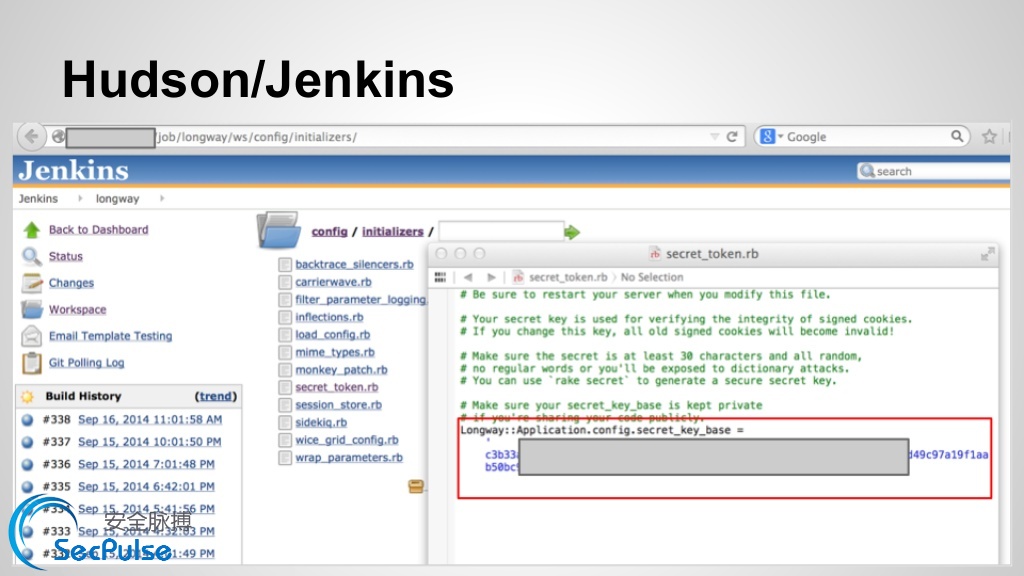Expand the chevron after Jenkins breadcrumb
The width and height of the screenshot is (1024, 576).
[80, 199]
